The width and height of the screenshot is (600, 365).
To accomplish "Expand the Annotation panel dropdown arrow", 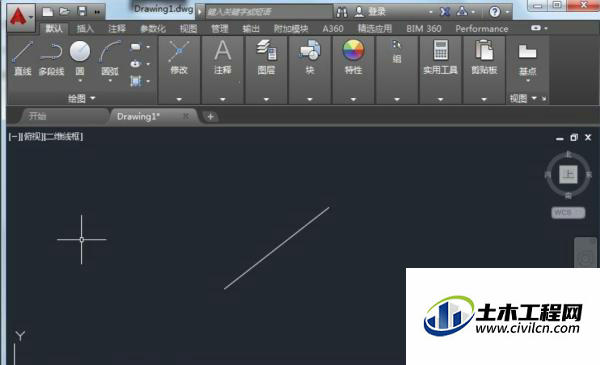I will click(x=223, y=99).
